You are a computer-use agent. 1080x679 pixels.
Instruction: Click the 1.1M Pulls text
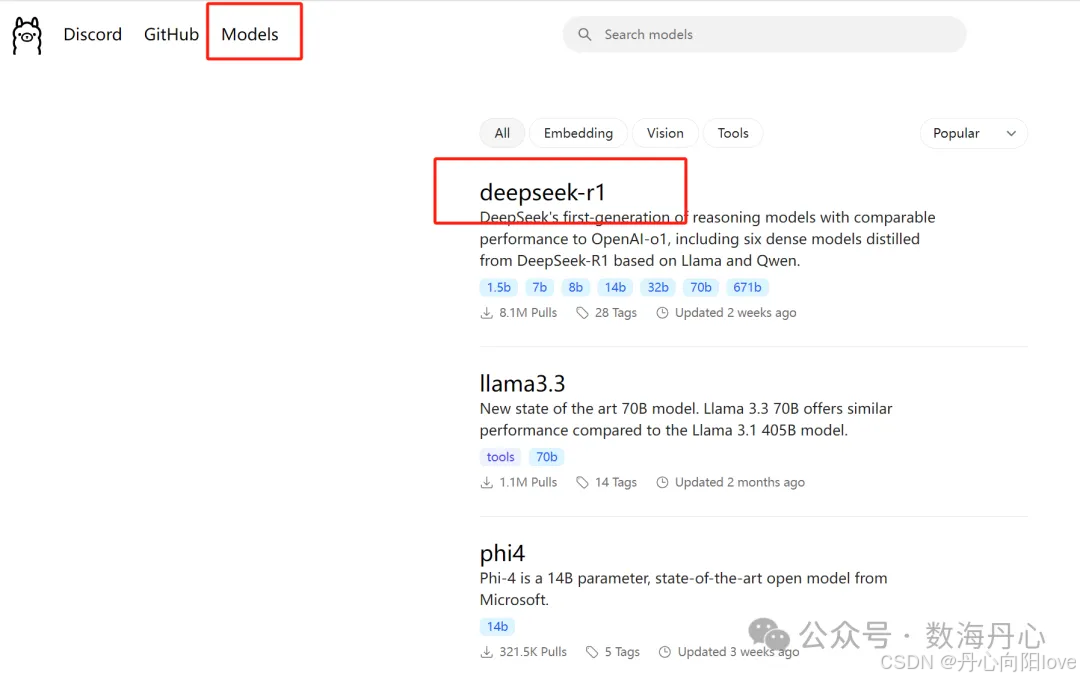(528, 482)
